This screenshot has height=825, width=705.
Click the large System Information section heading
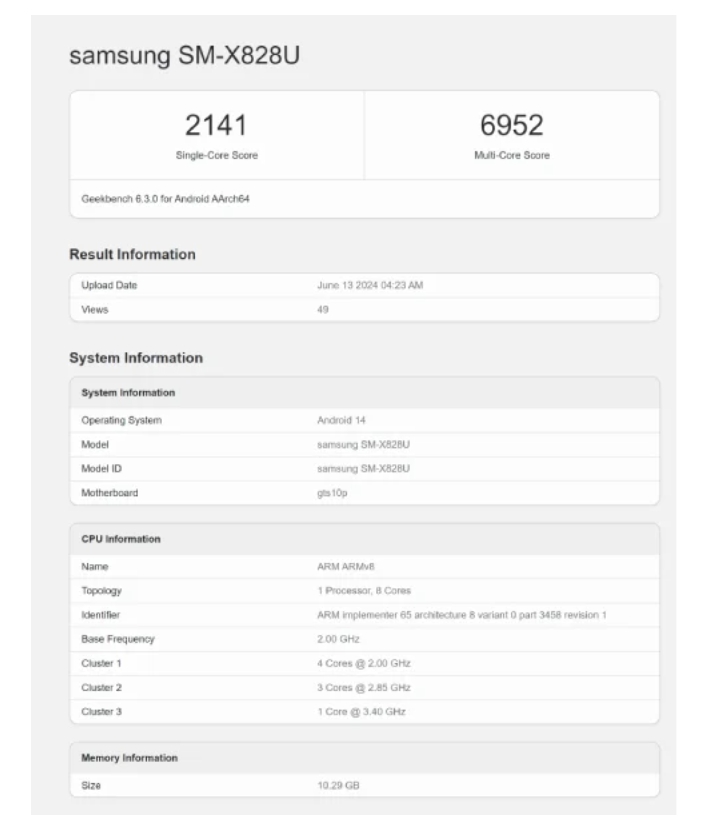[136, 358]
